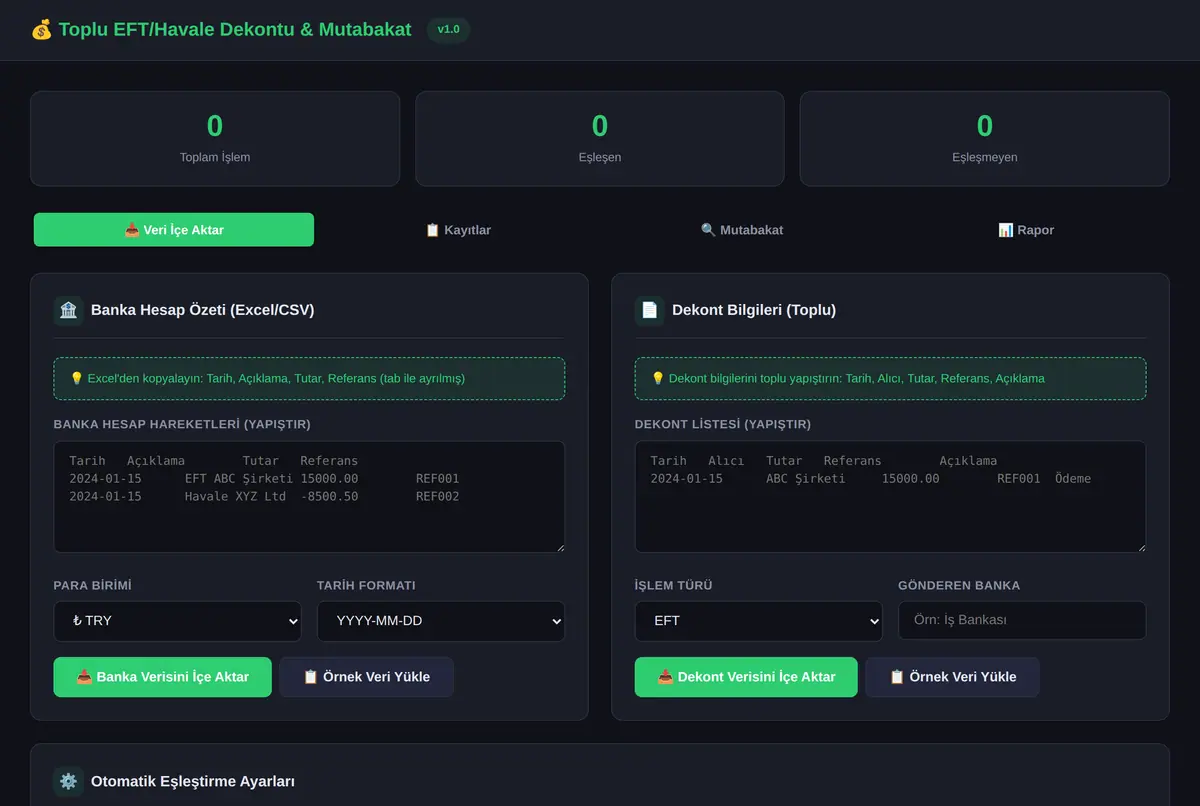Click the Eşleşen counter card
The height and width of the screenshot is (806, 1200).
click(600, 139)
